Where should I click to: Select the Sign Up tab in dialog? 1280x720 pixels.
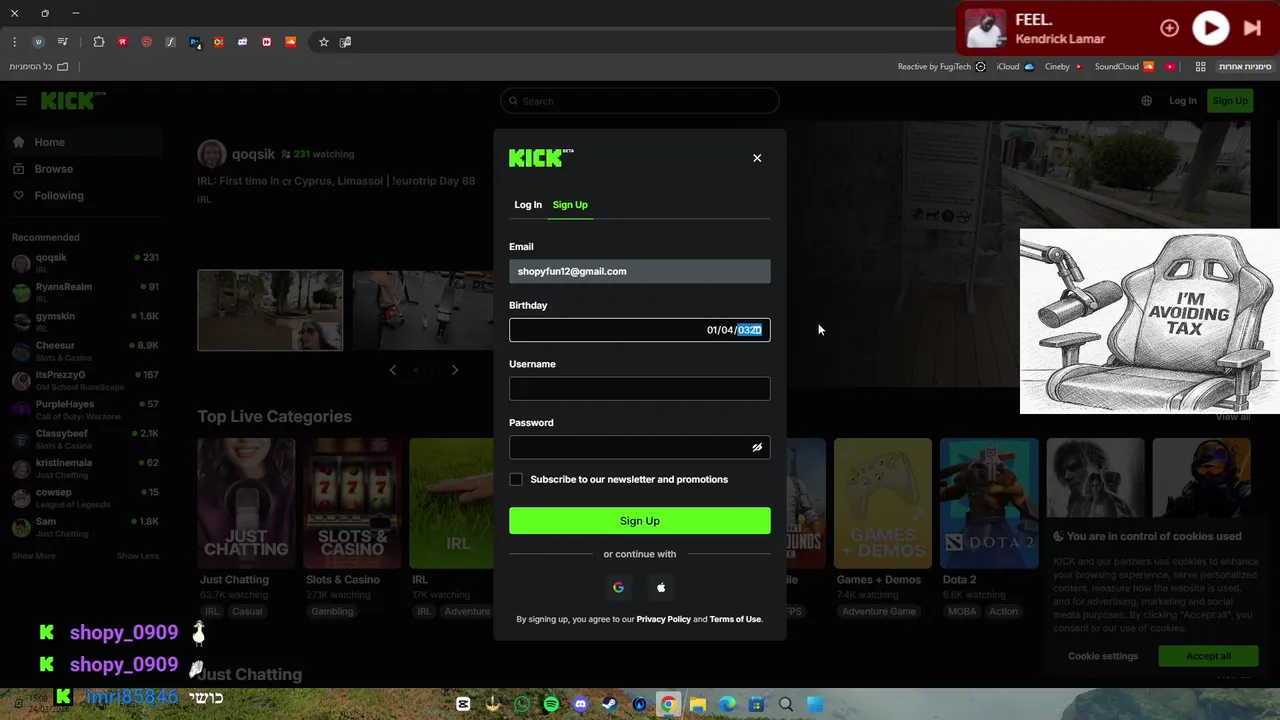pyautogui.click(x=570, y=205)
